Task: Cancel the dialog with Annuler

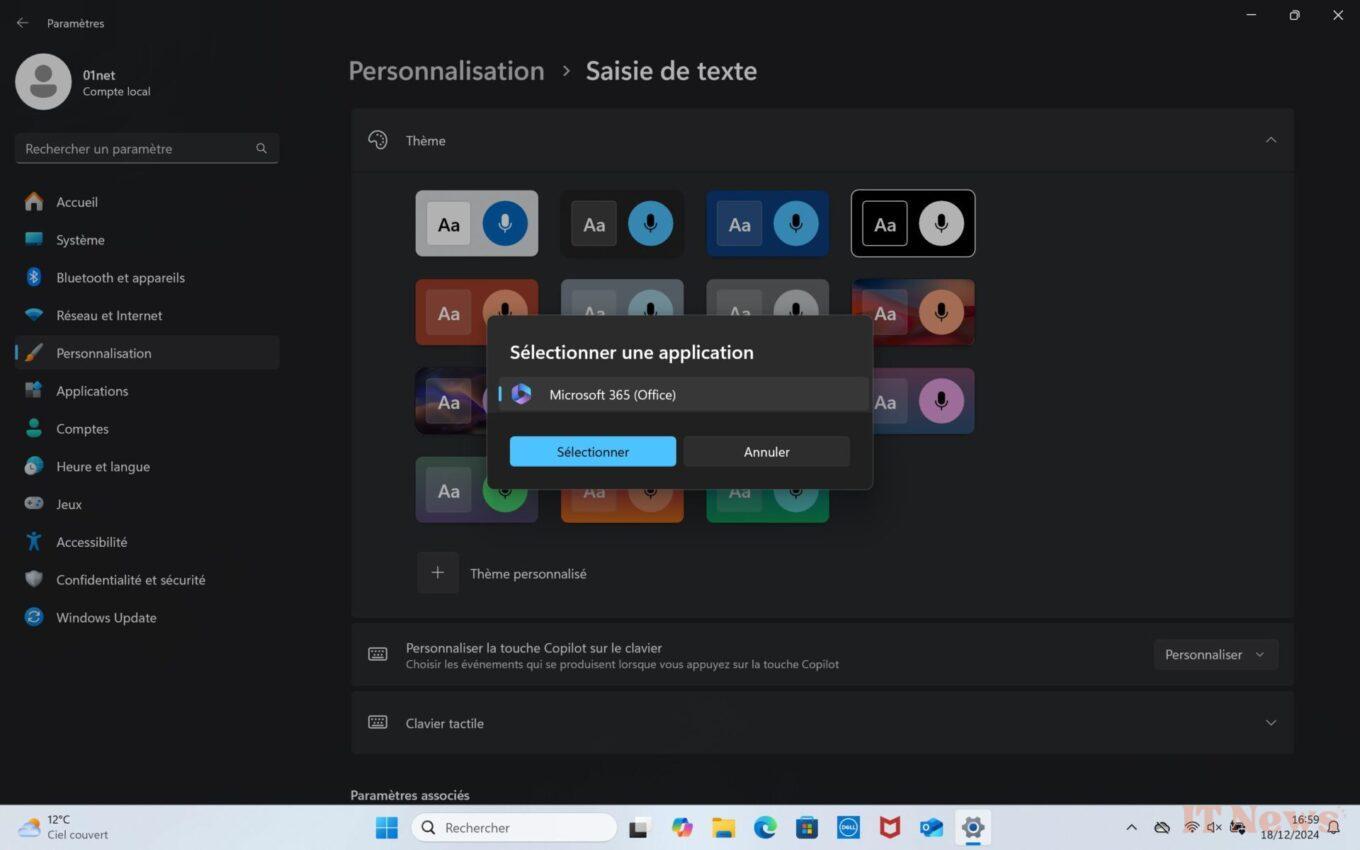Action: click(x=766, y=451)
